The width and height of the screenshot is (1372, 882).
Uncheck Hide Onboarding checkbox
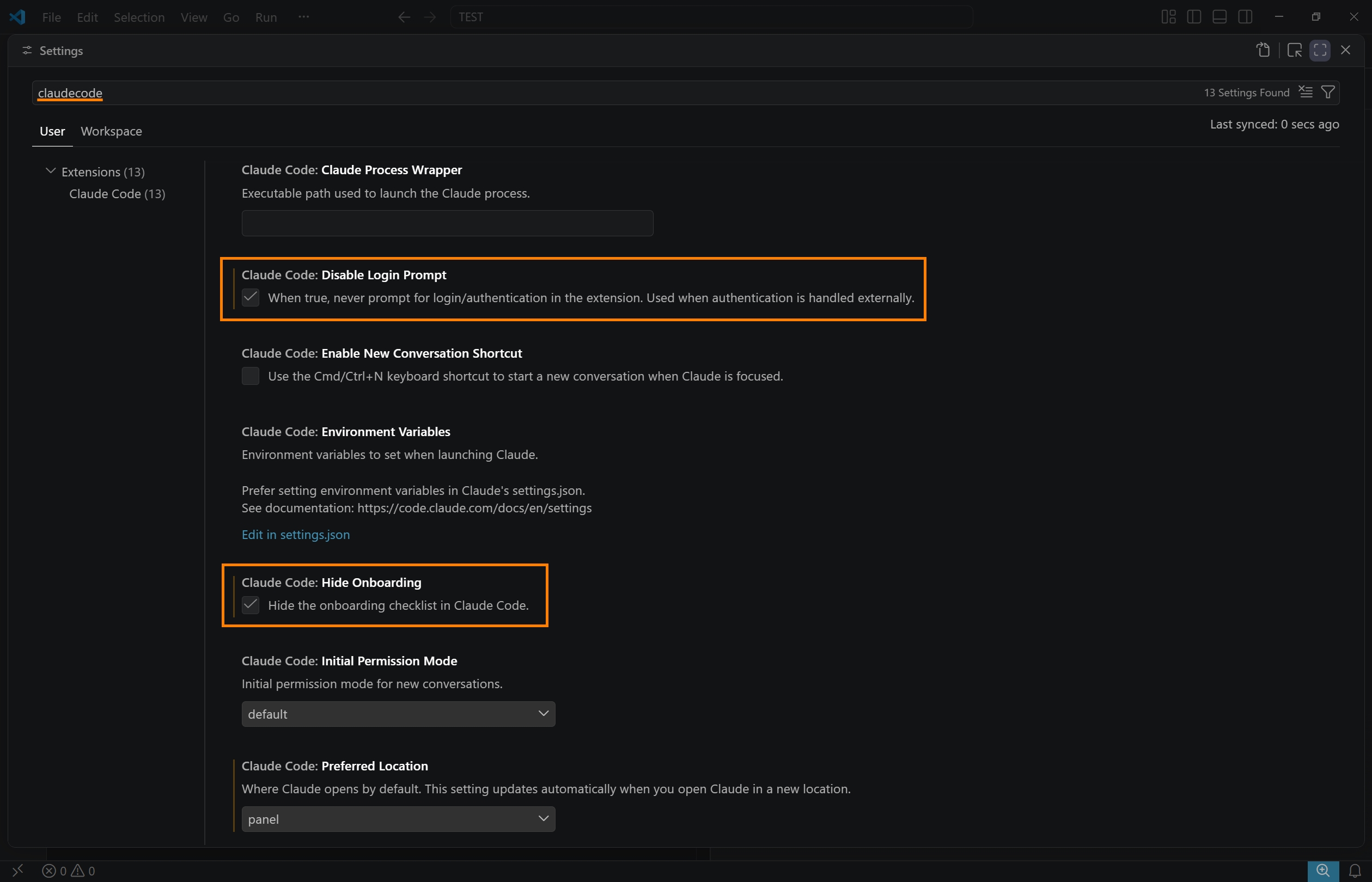[251, 605]
